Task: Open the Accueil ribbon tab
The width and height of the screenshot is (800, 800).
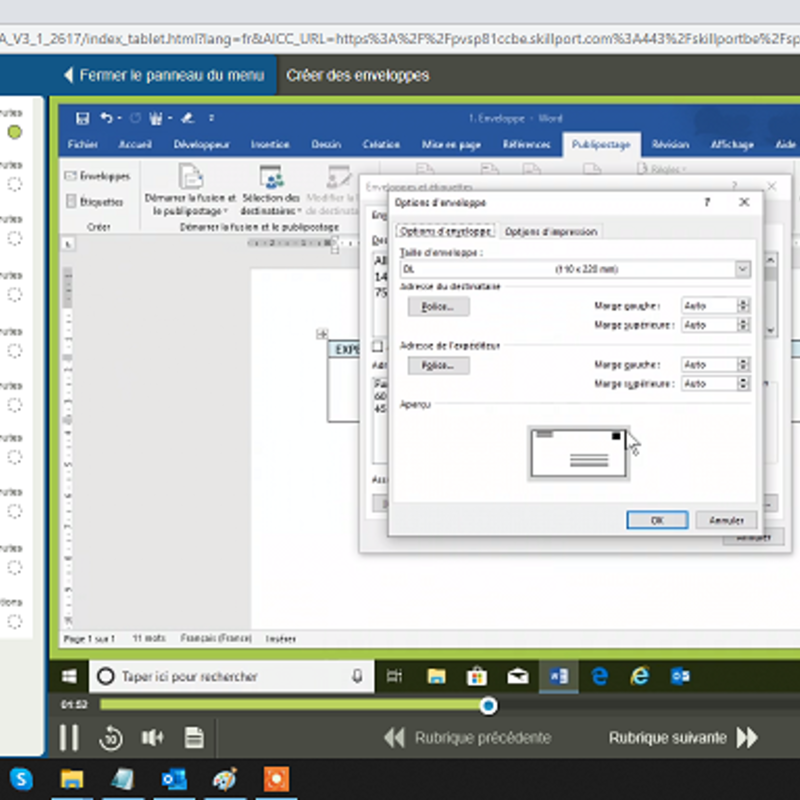Action: (135, 144)
